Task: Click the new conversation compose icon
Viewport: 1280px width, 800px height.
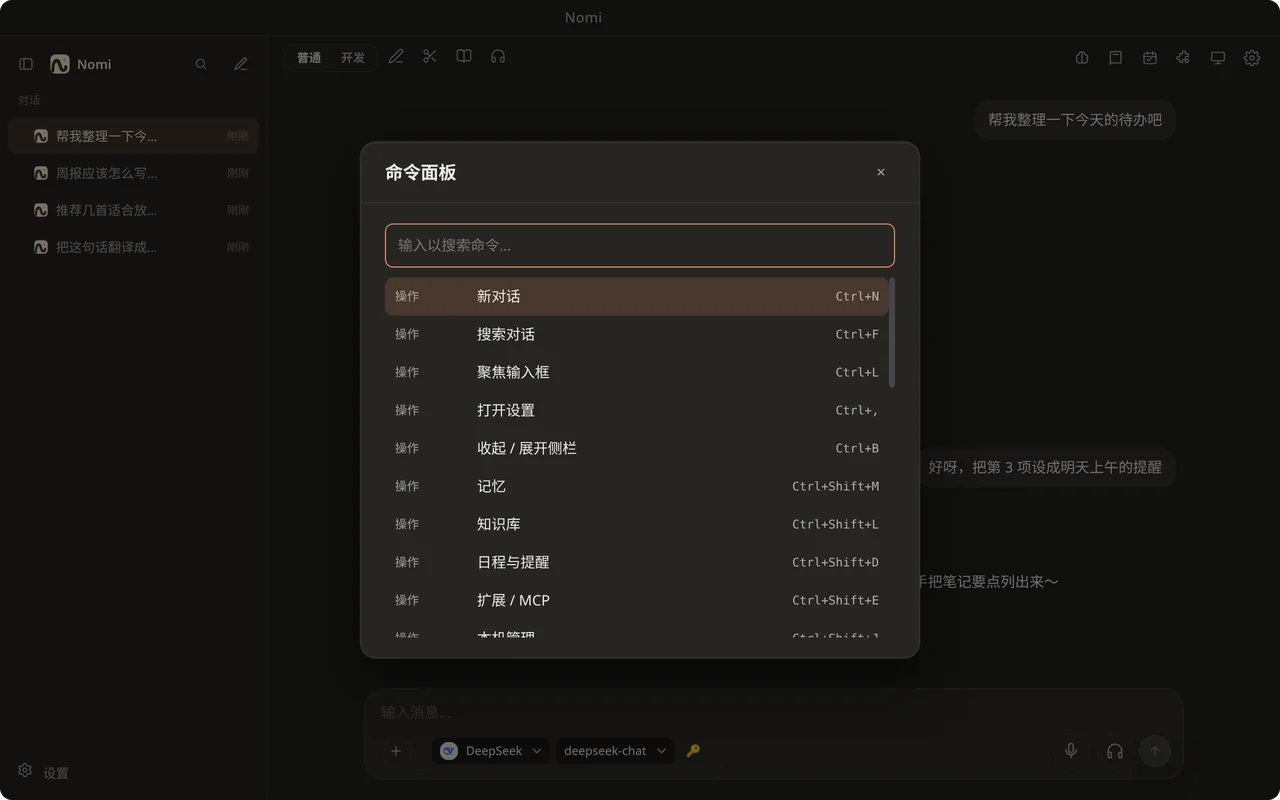Action: 241,64
